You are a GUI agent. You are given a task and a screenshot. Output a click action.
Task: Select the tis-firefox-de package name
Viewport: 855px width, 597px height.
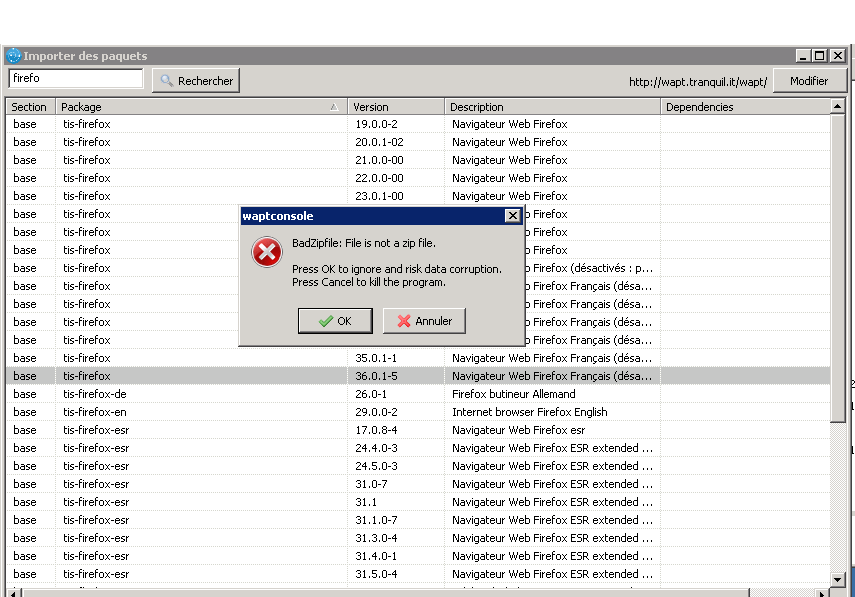[x=95, y=394]
